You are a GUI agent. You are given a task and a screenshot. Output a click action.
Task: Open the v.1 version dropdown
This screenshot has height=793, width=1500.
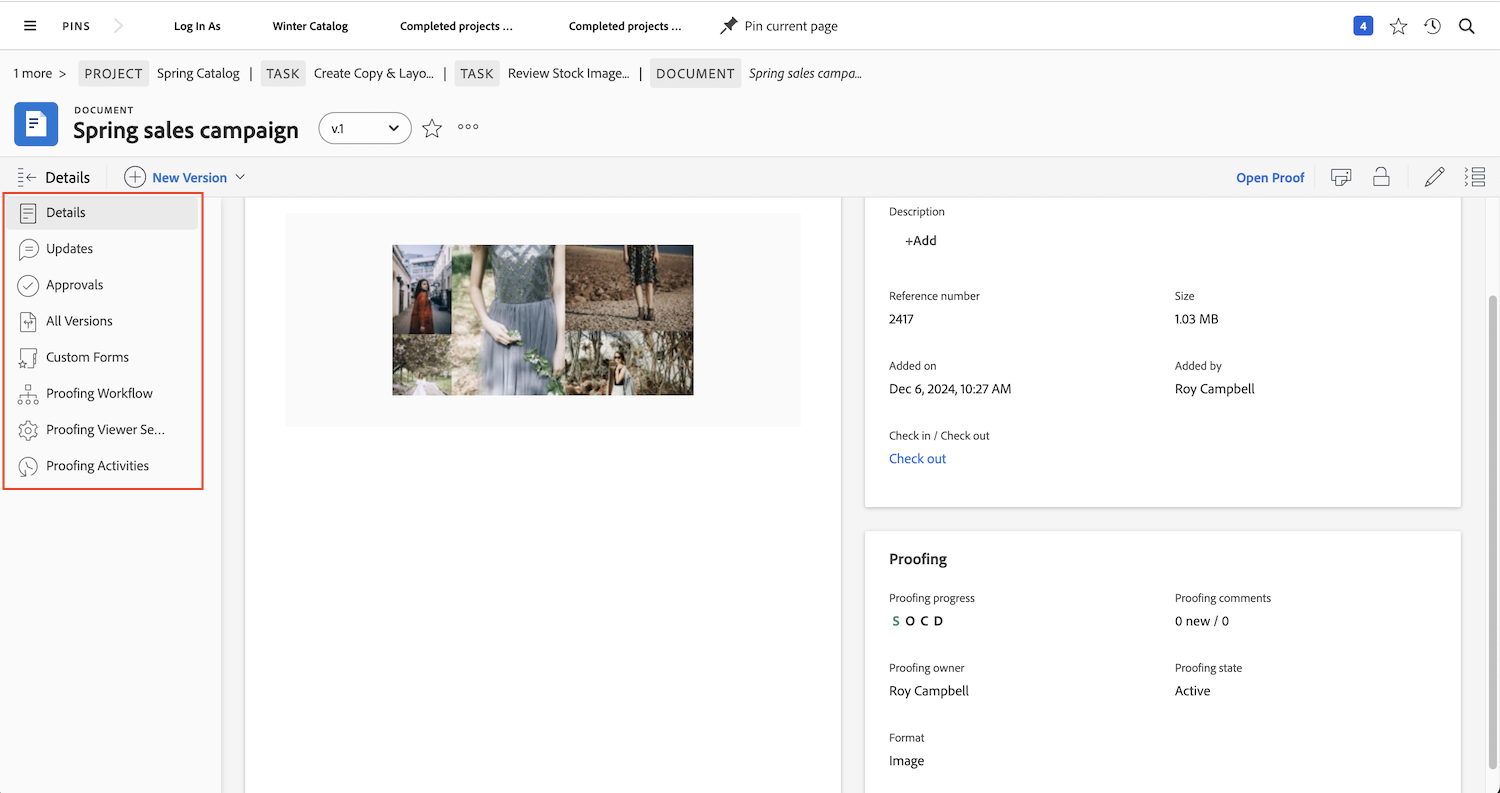(364, 128)
